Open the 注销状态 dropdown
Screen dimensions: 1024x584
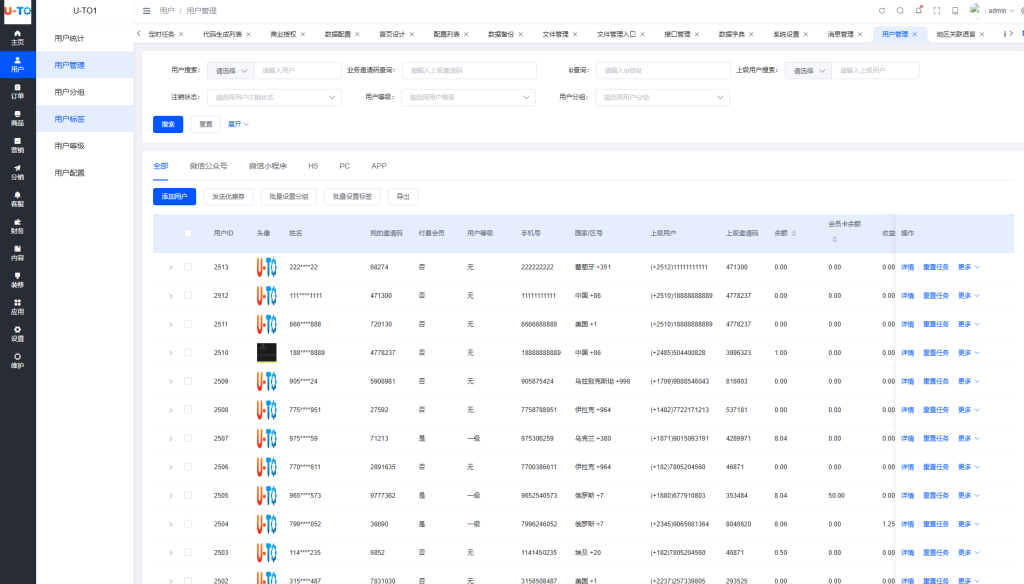tap(274, 97)
